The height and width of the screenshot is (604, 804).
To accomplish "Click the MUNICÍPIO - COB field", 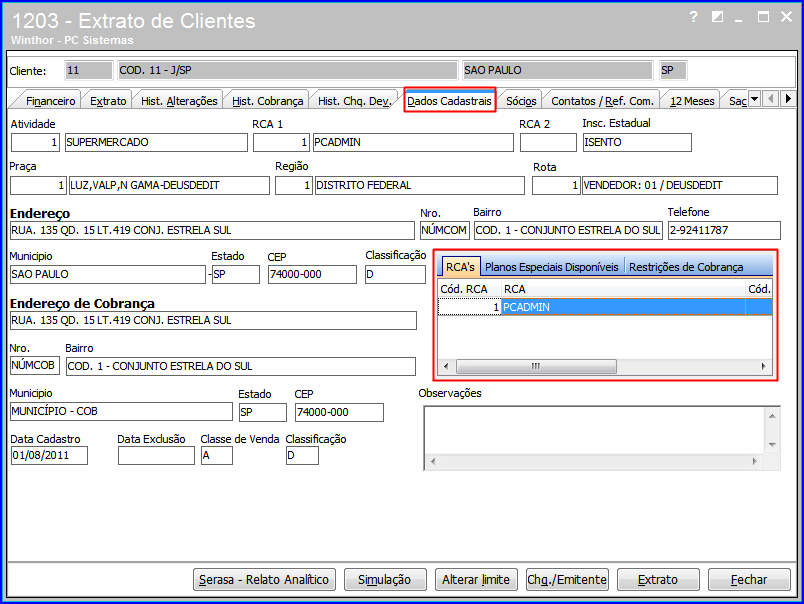I will 121,411.
